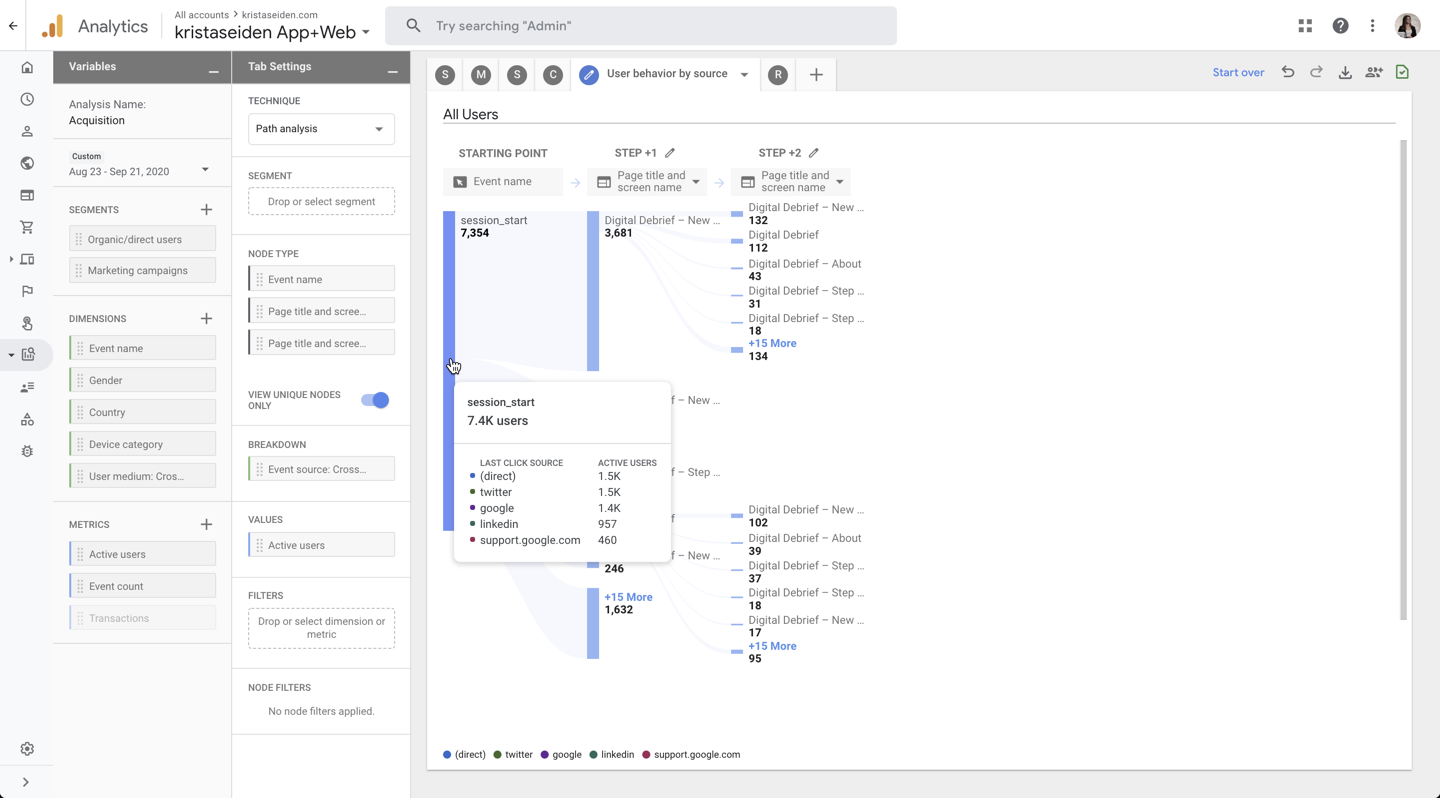The image size is (1440, 798).
Task: Click the Filters drop zone
Action: 321,628
